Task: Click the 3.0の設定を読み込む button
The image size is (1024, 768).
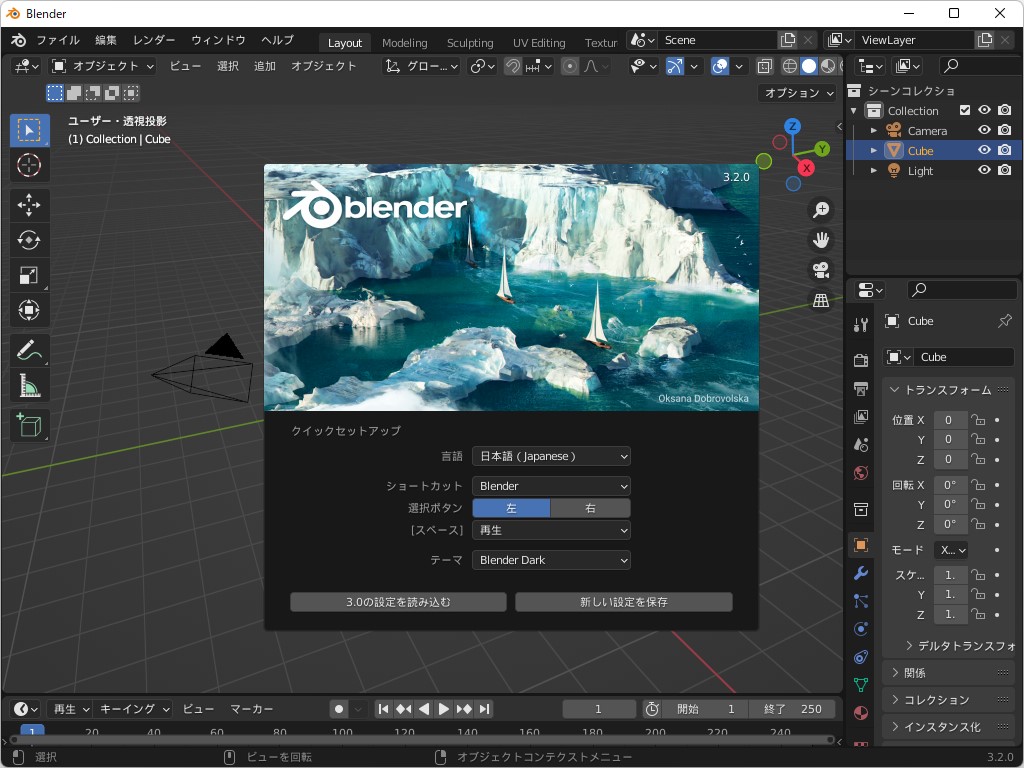Action: pos(398,601)
